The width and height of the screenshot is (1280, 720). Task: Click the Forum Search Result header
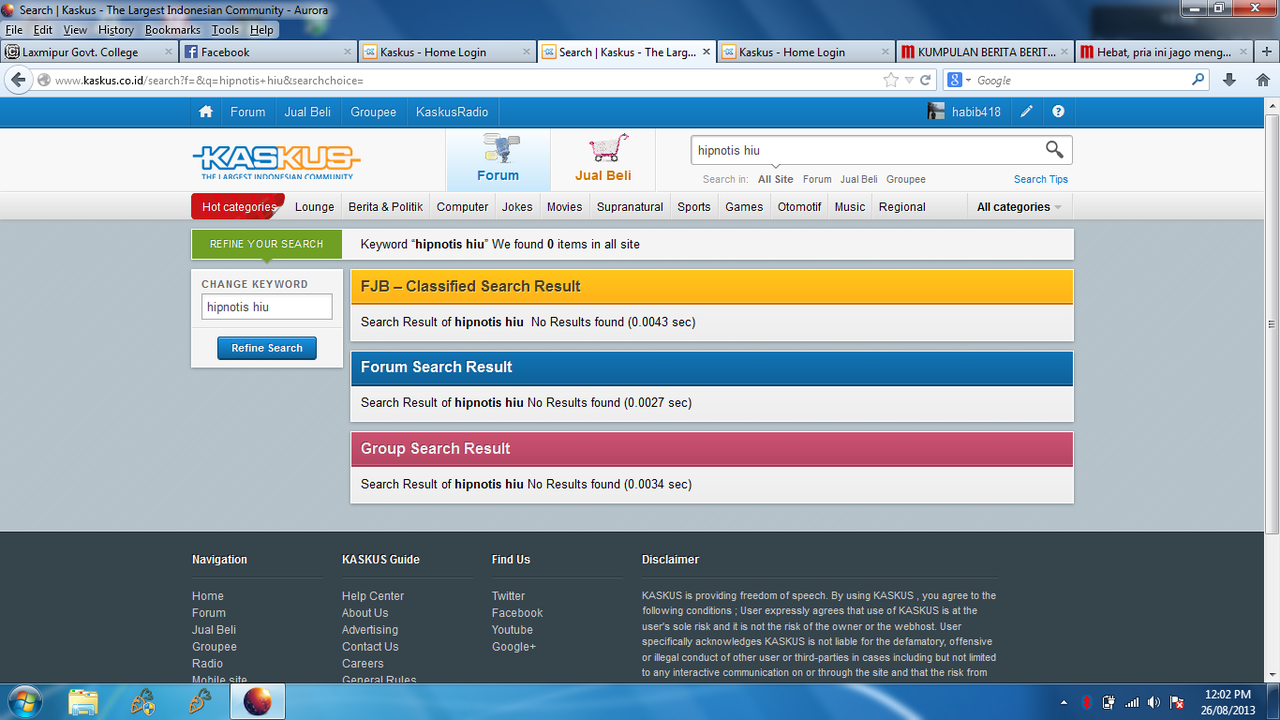(x=712, y=368)
